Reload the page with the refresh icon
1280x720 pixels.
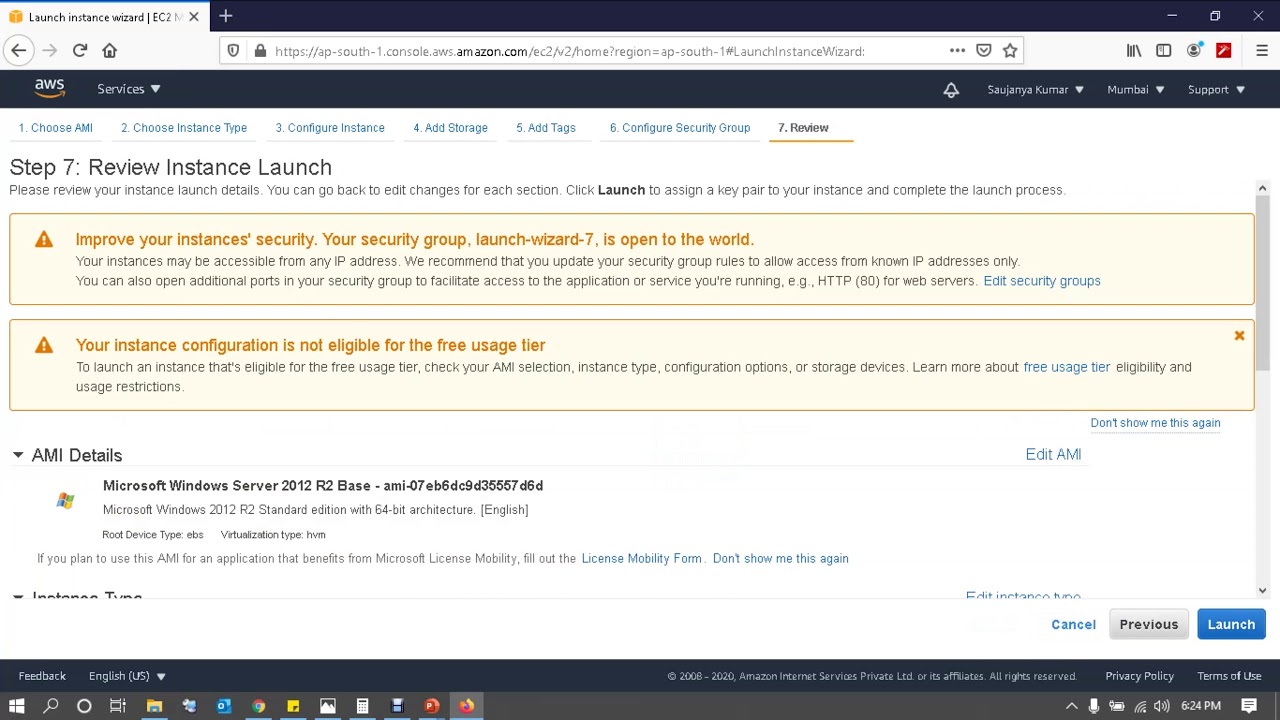pyautogui.click(x=80, y=50)
